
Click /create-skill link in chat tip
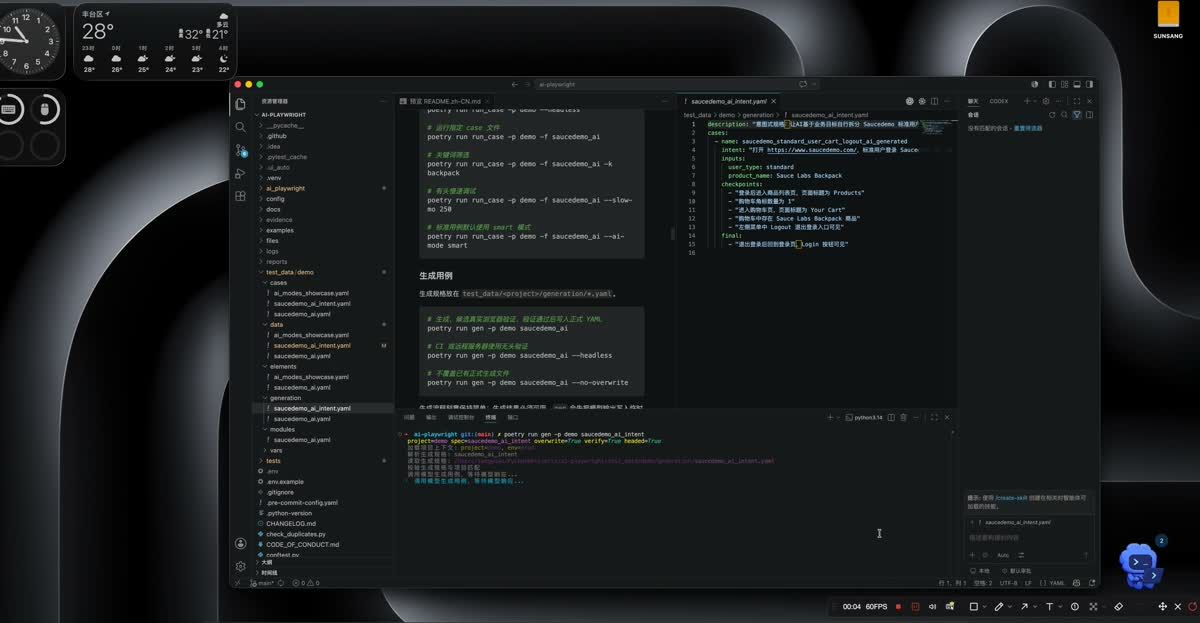pyautogui.click(x=1012, y=497)
